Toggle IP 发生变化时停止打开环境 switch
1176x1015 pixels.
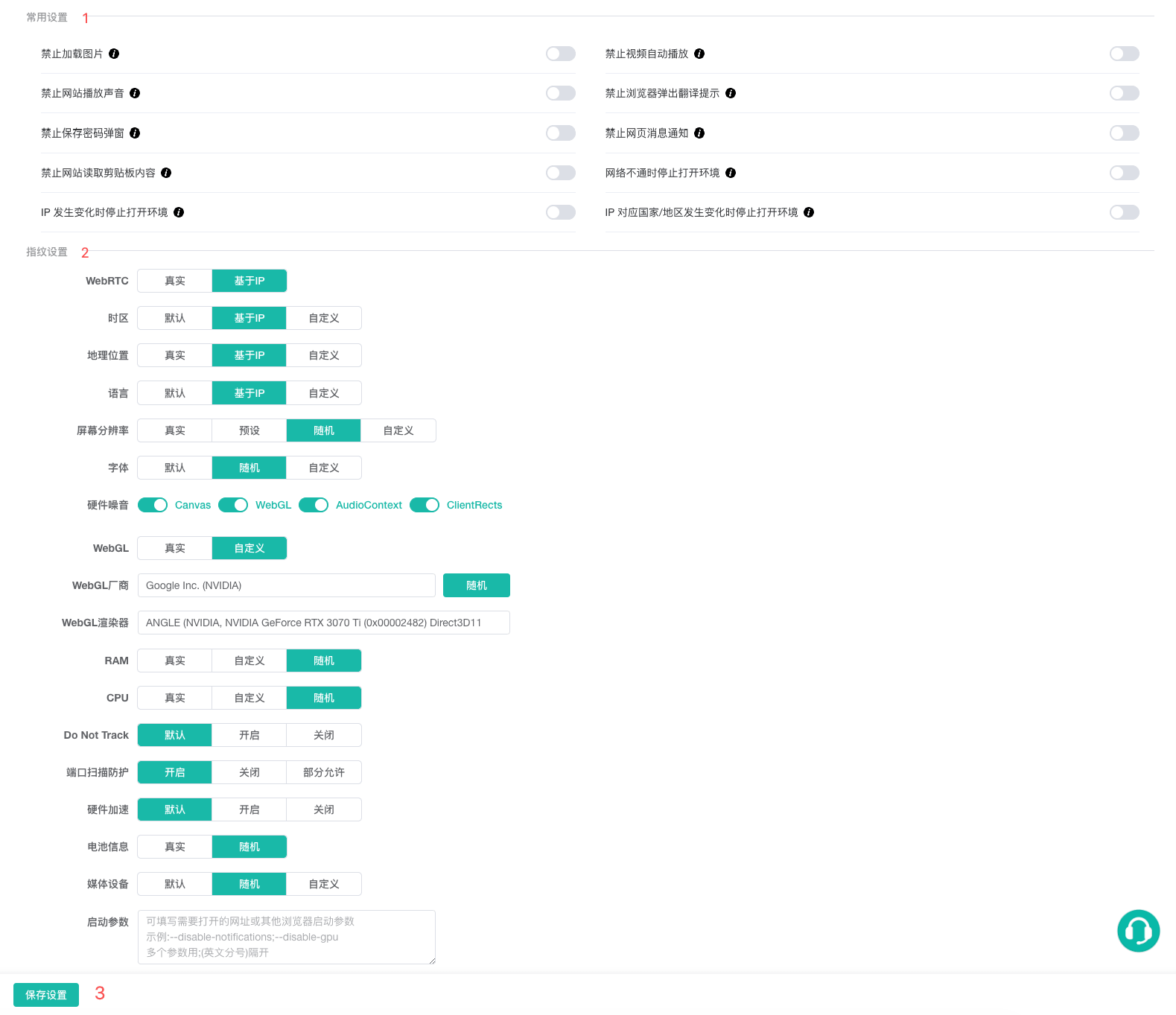pyautogui.click(x=561, y=212)
